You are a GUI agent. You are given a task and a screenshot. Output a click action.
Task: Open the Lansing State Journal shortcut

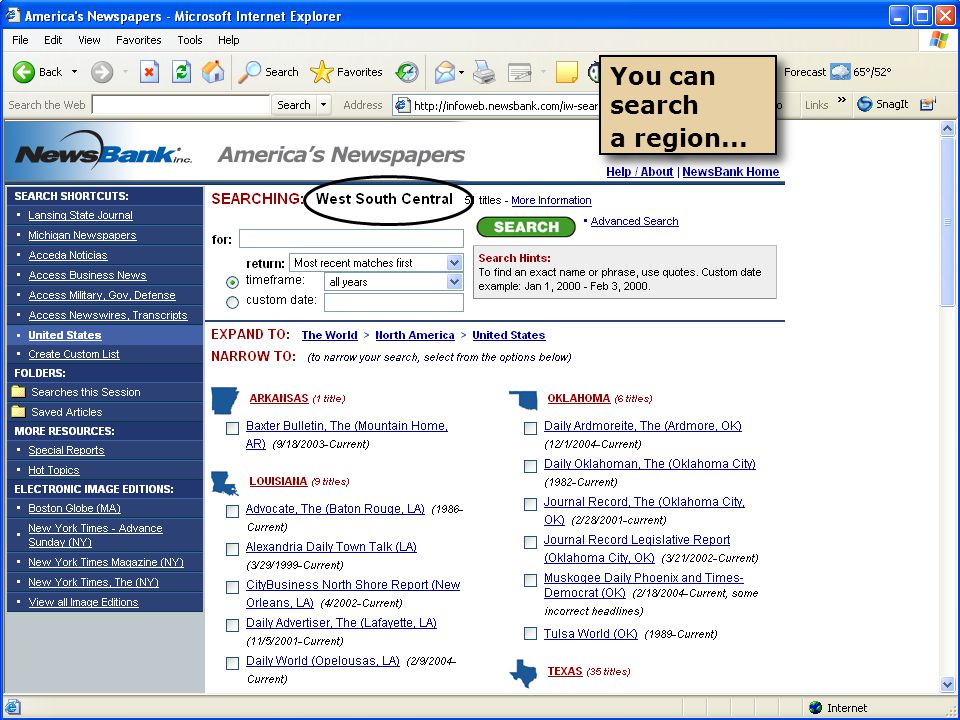coord(80,215)
